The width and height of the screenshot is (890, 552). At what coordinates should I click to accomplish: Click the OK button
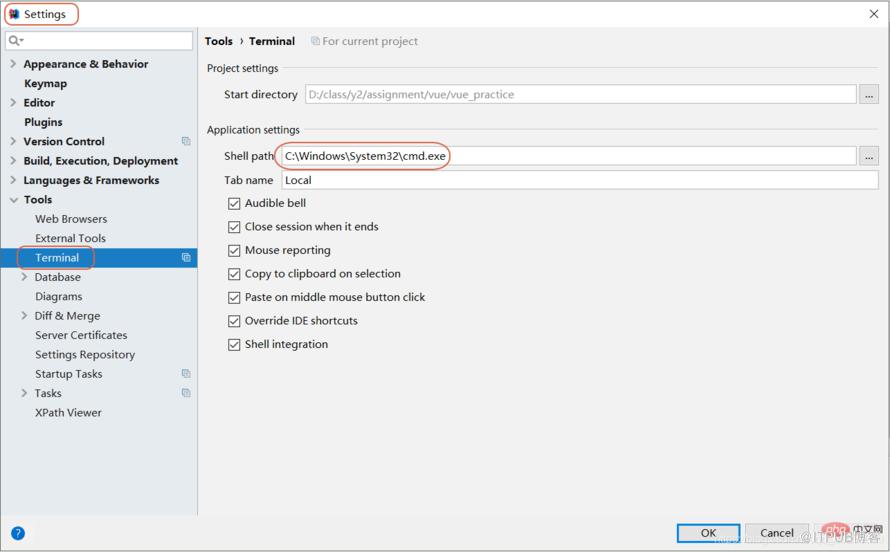(x=708, y=533)
